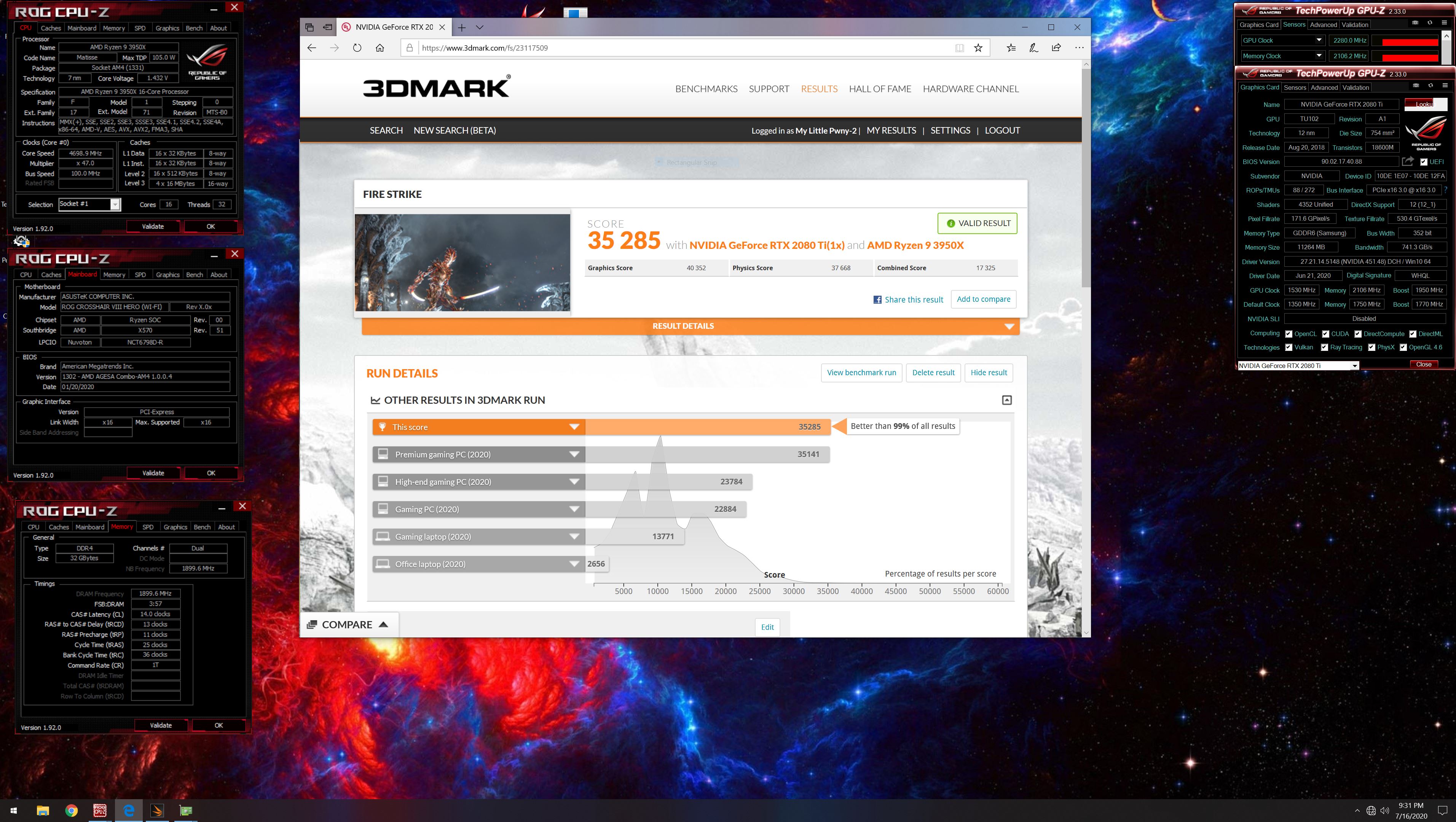Click the camera icon in the GPU-Z Graphics Card window
This screenshot has width=1456, height=822.
(1416, 86)
